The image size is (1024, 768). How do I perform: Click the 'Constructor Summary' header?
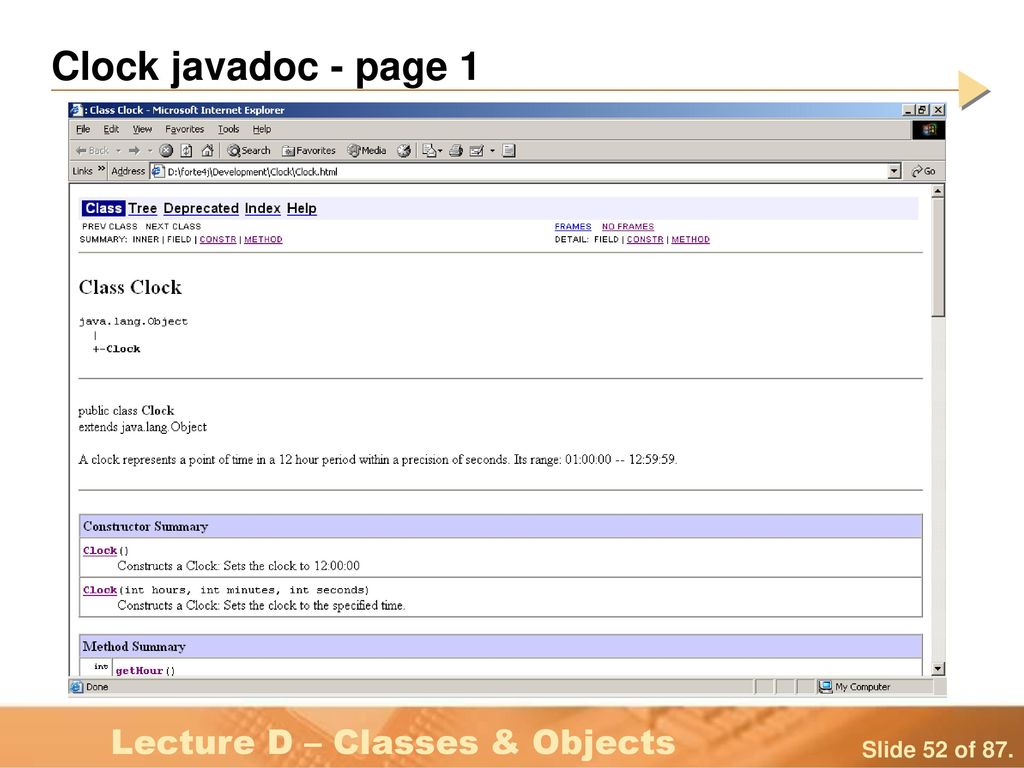pyautogui.click(x=145, y=526)
